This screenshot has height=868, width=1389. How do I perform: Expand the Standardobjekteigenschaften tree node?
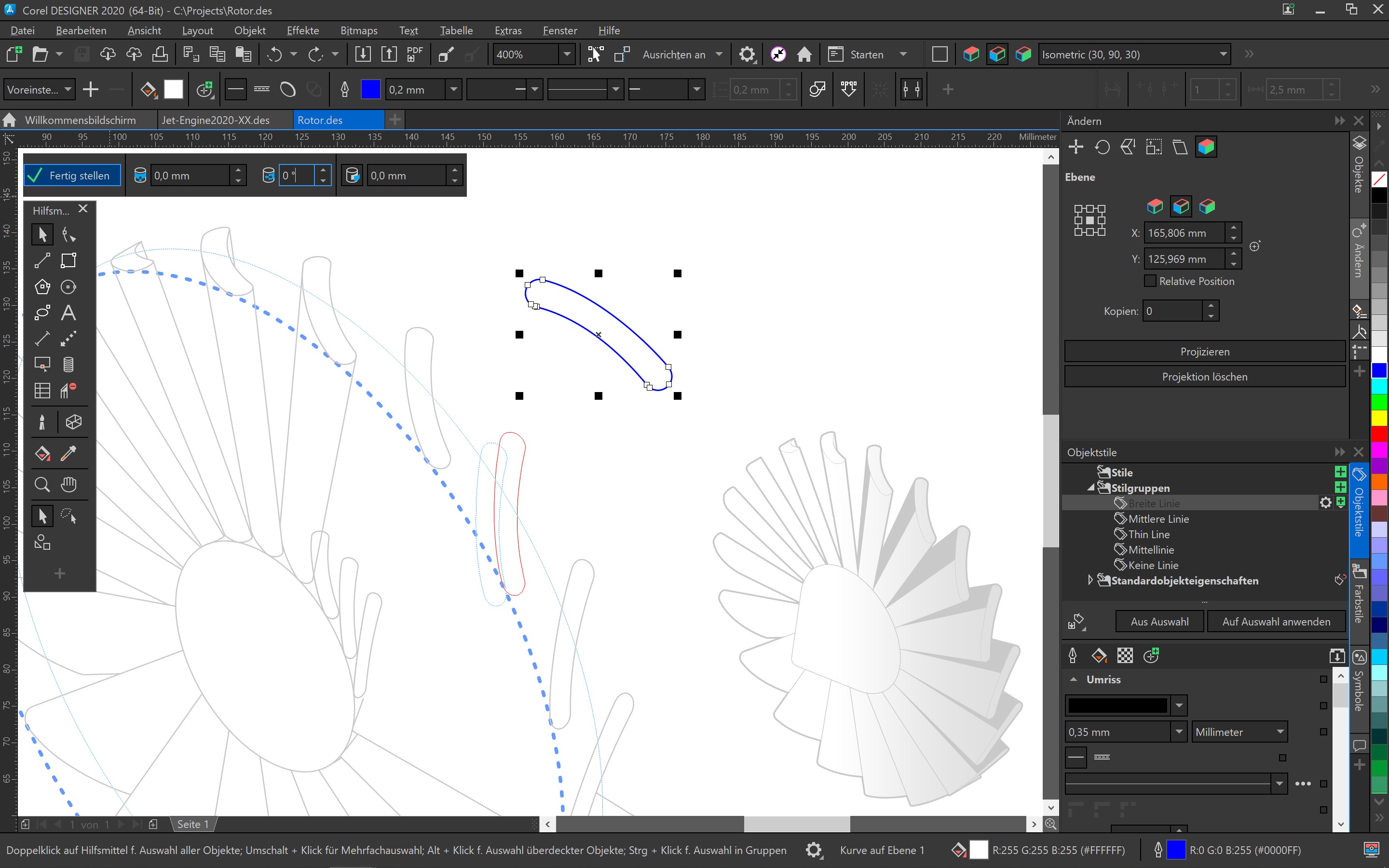tap(1090, 581)
